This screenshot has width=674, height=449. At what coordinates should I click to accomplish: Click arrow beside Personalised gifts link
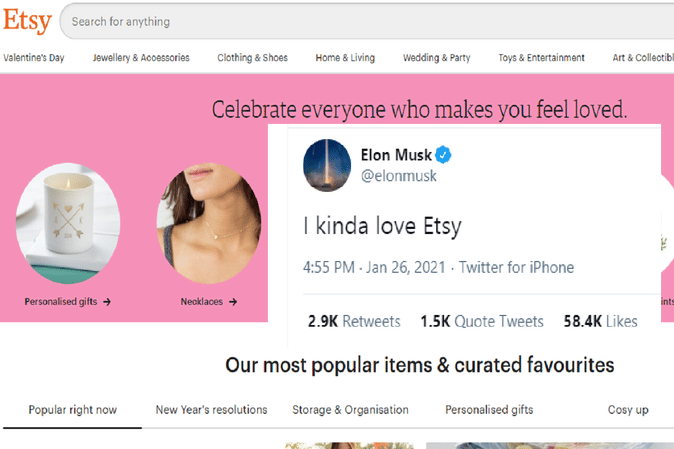point(106,301)
